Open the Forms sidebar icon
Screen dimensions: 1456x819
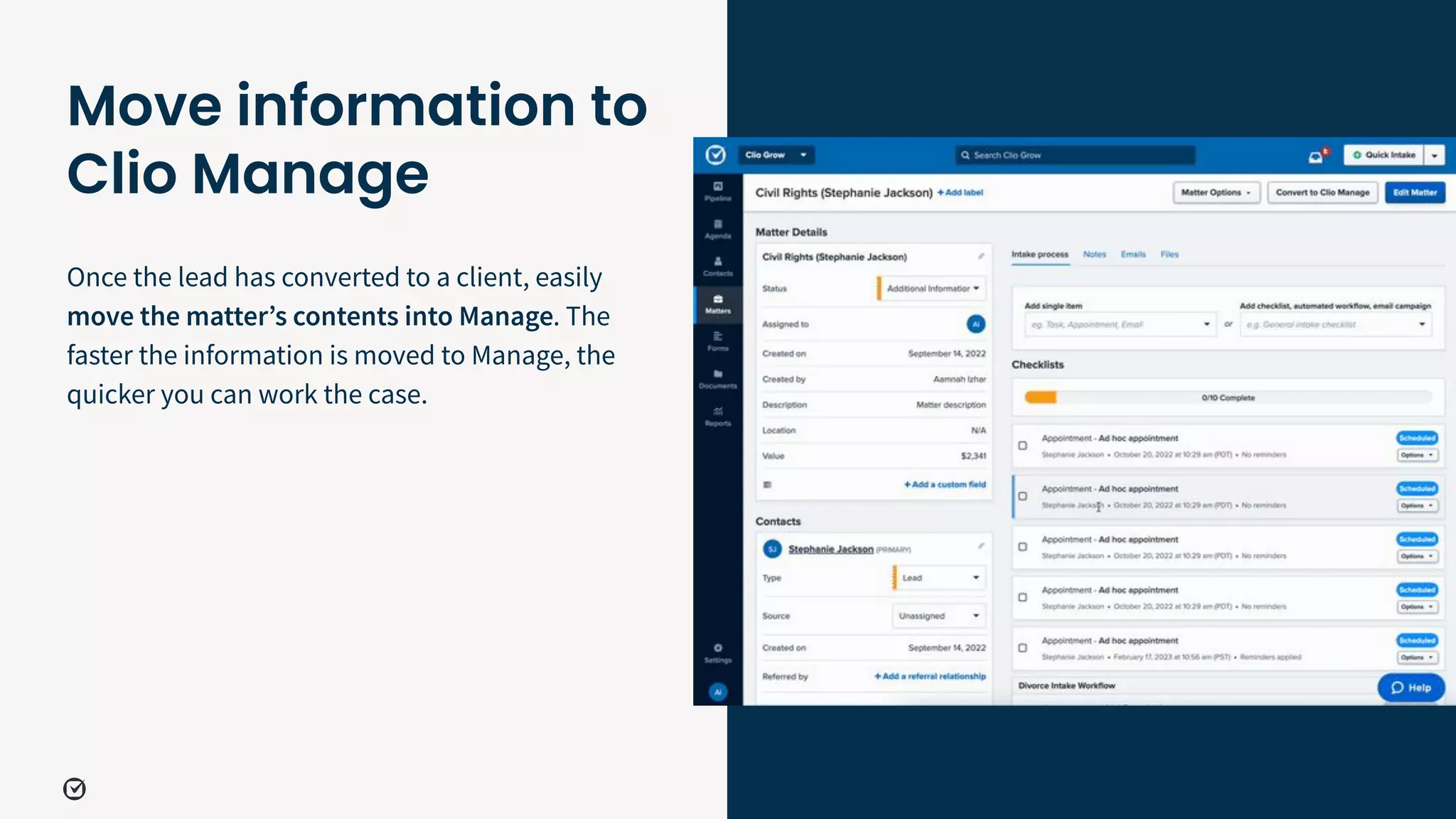coord(718,341)
